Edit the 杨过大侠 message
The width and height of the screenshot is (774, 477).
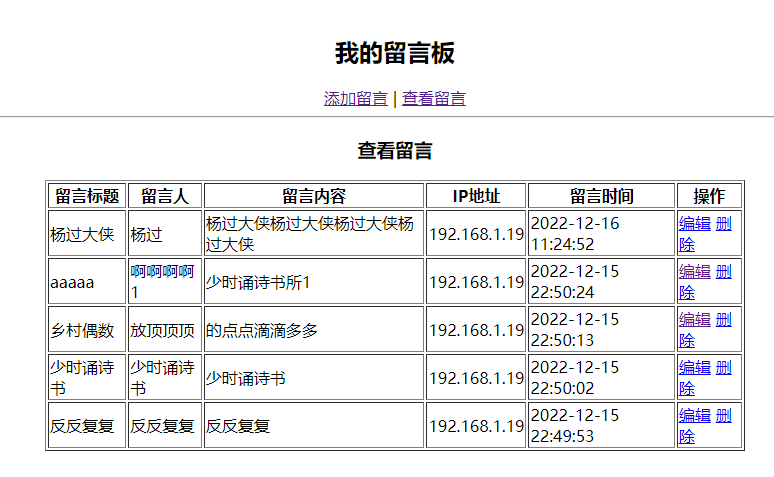[x=694, y=223]
